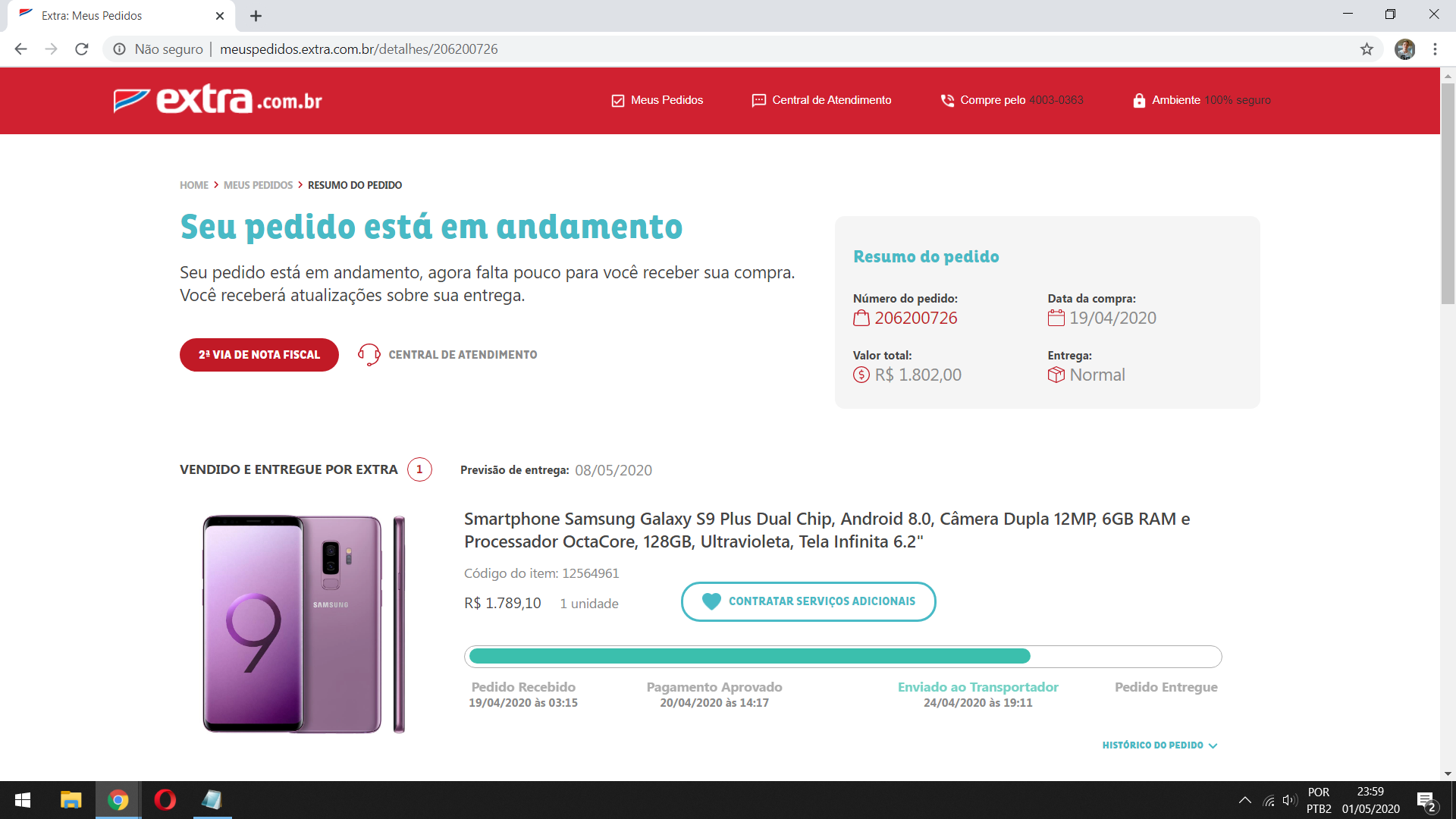Viewport: 1456px width, 819px height.
Task: Click POR PTB2 language indicator
Action: pos(1319,800)
